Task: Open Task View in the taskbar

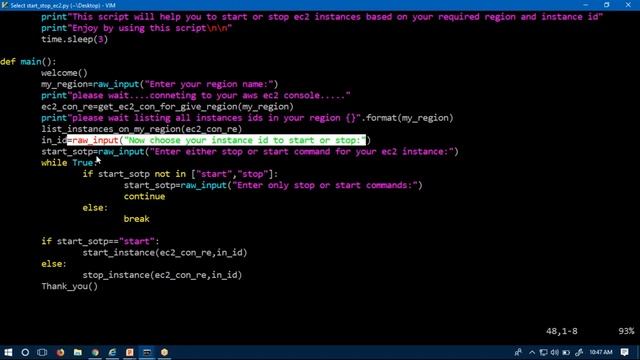Action: [42, 352]
